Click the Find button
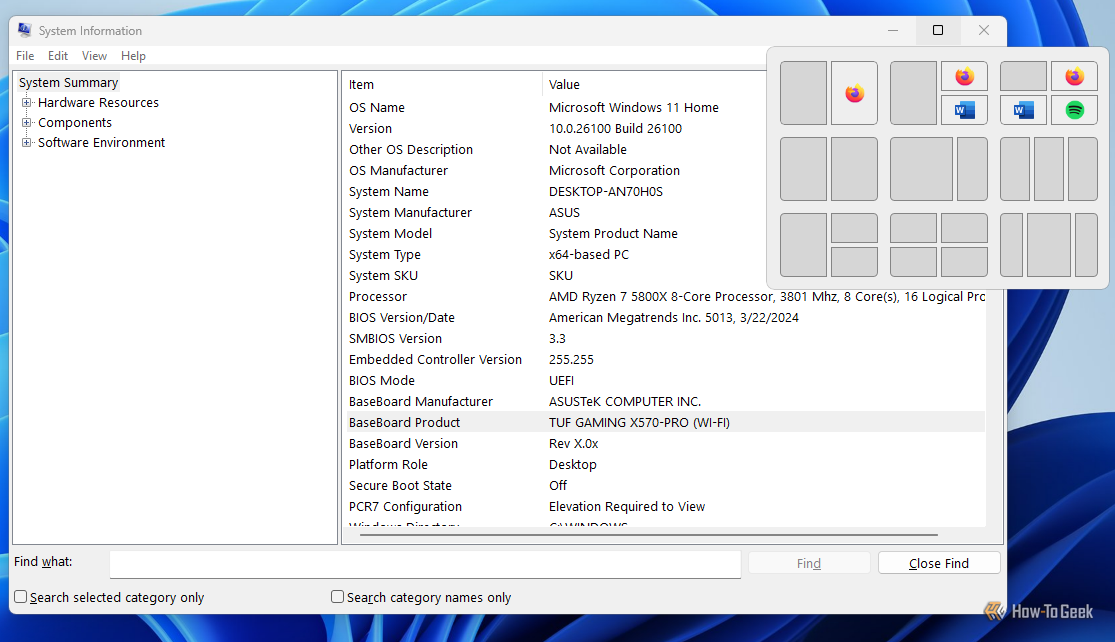Screen dimensions: 1115x642 pyautogui.click(x=808, y=562)
